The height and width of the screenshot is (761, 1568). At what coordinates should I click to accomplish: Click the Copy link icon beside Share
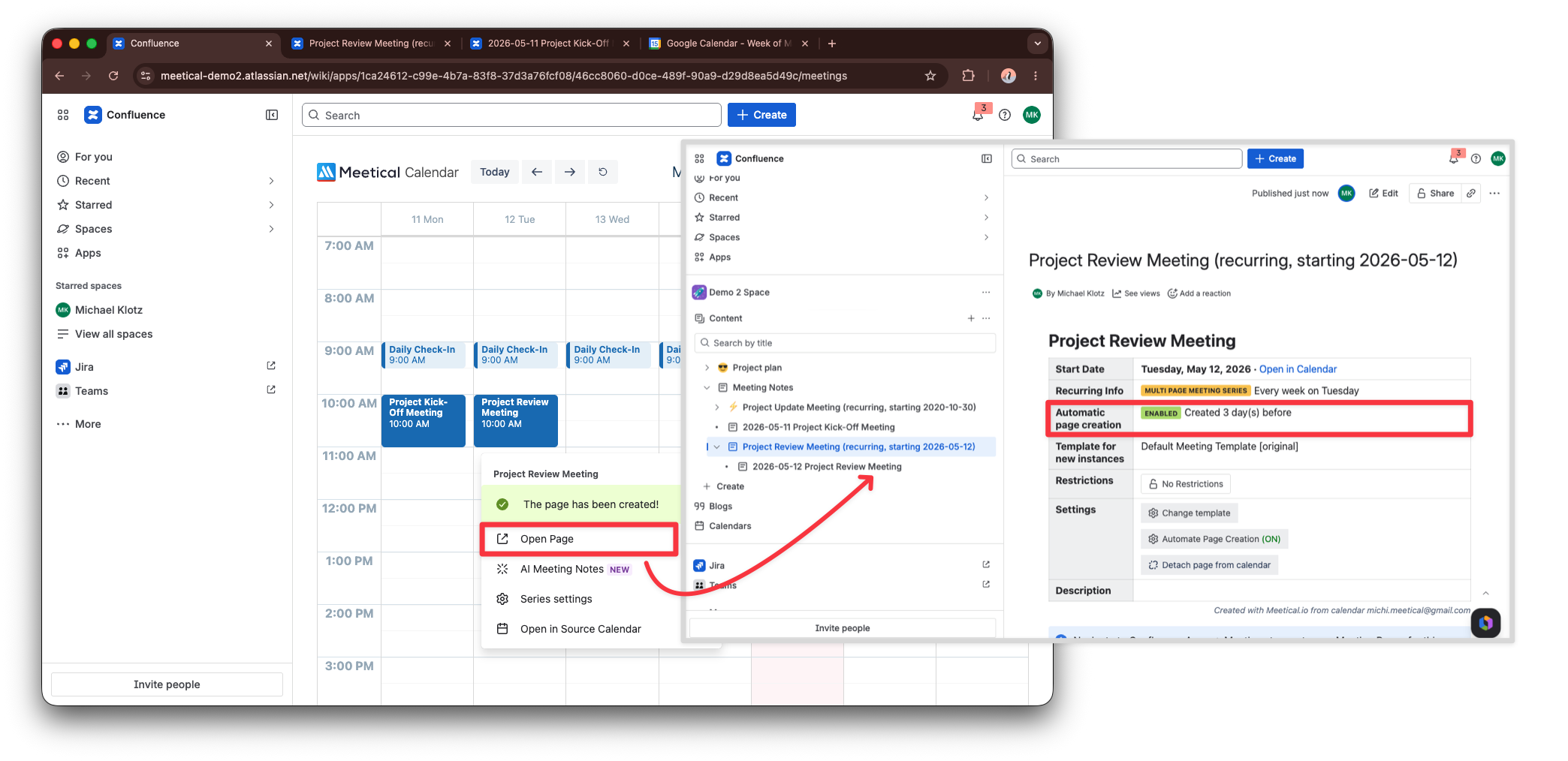[x=1471, y=194]
